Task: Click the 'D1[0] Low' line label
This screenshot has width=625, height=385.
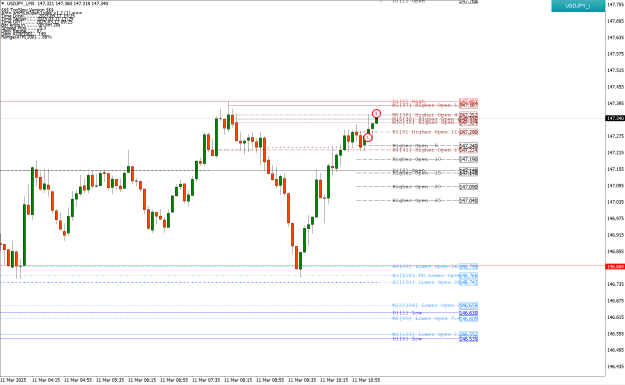Action: (x=407, y=339)
